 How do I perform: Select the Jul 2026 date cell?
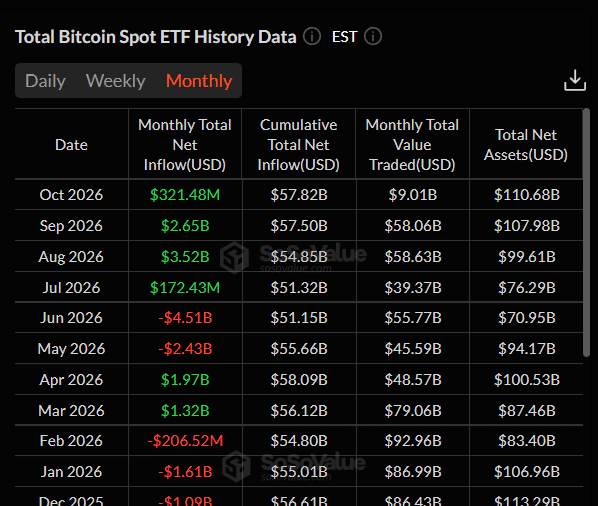point(71,288)
